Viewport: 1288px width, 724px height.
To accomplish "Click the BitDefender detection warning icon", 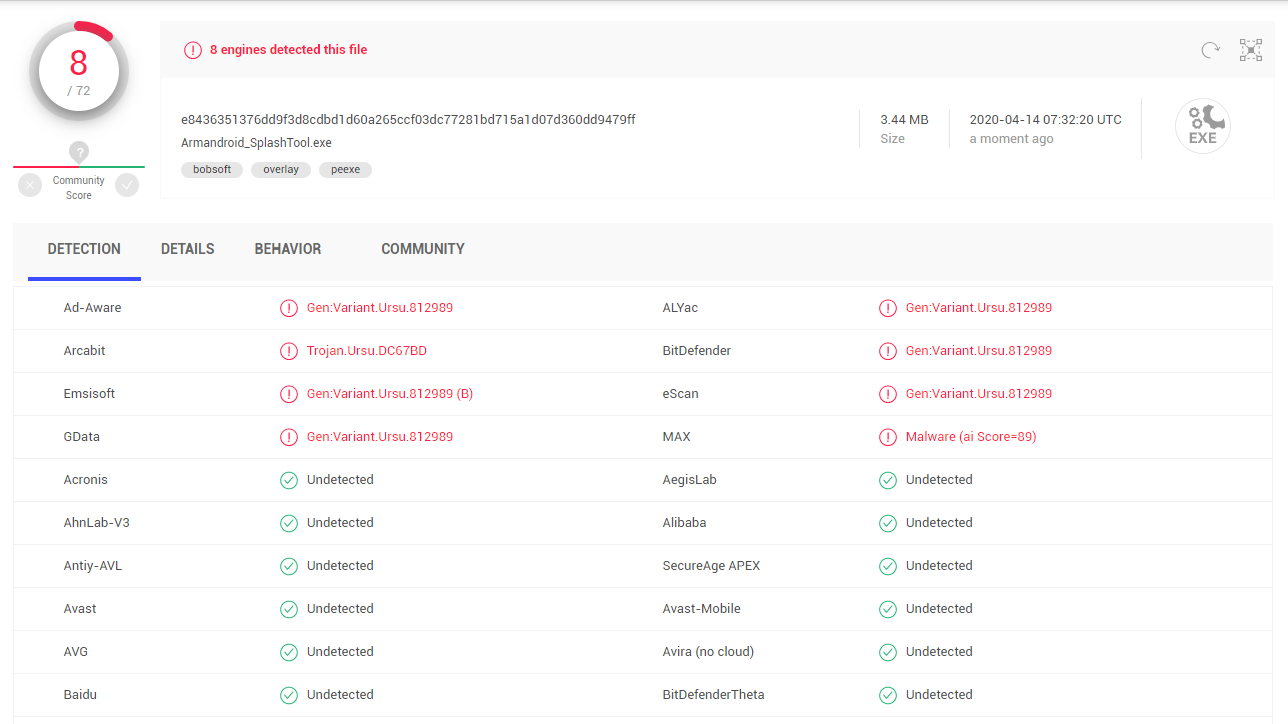I will (888, 351).
